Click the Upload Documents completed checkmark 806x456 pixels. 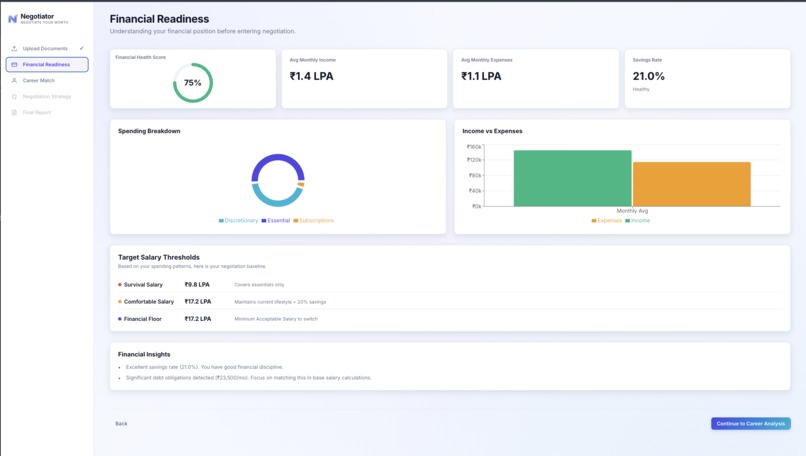[82, 48]
